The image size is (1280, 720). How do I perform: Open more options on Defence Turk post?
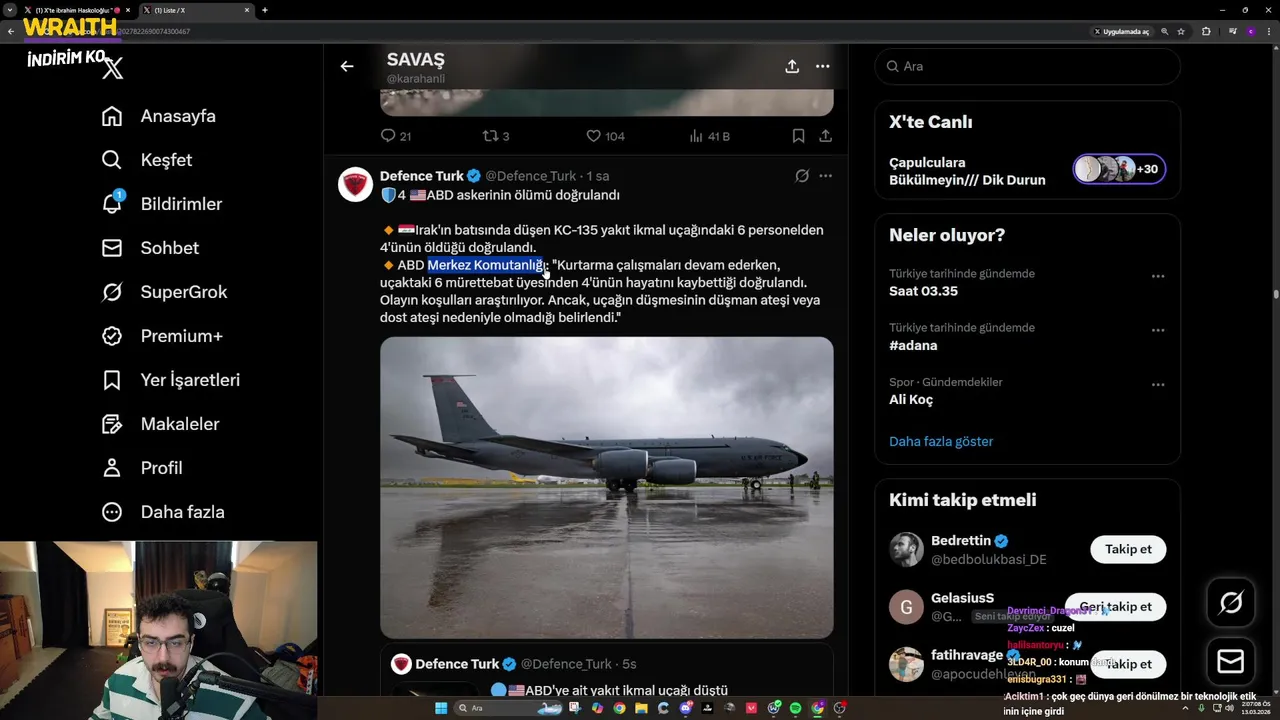[x=826, y=176]
